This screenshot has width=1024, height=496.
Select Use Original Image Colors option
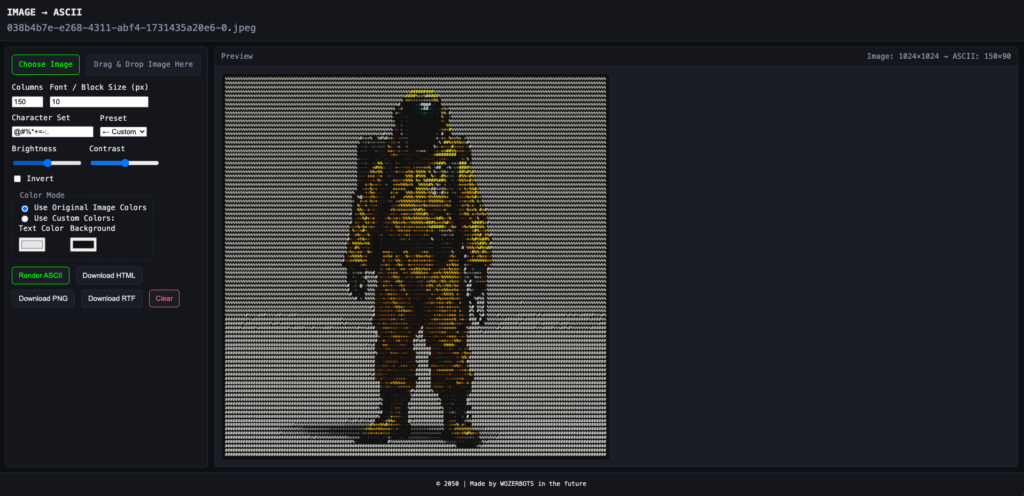point(25,208)
